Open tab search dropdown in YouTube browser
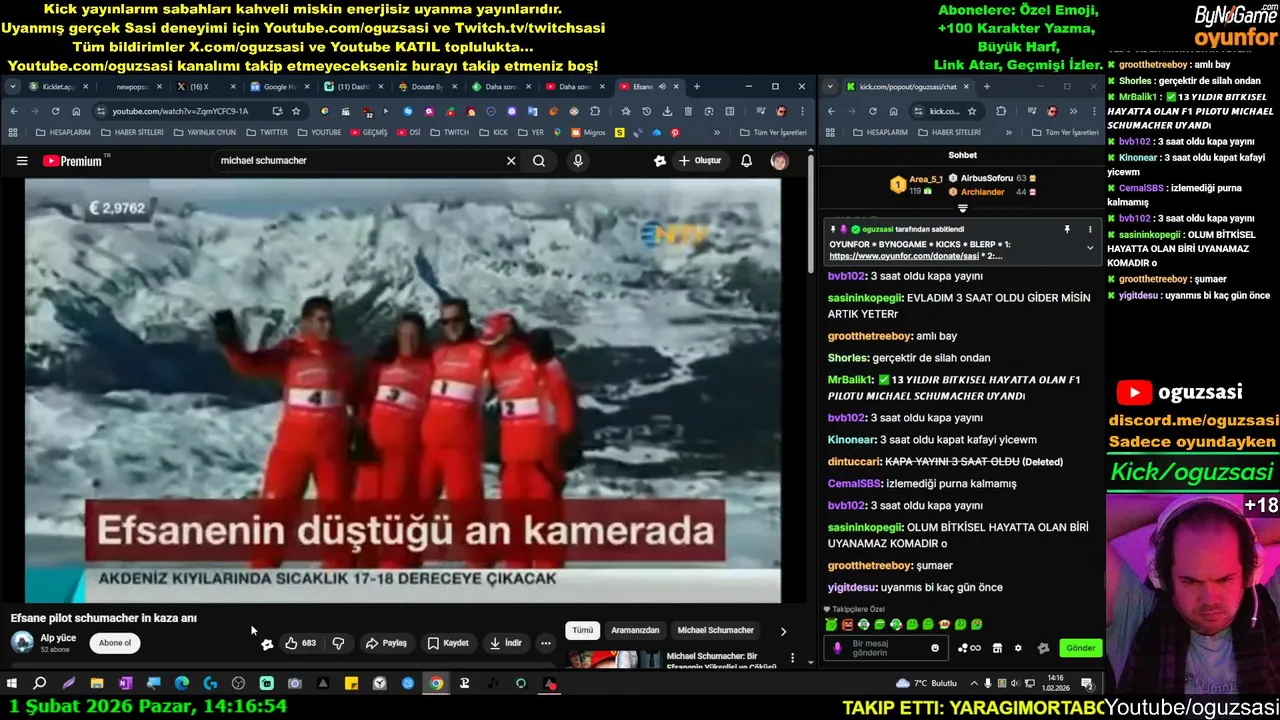Screen dimensions: 1280x720 point(13,87)
